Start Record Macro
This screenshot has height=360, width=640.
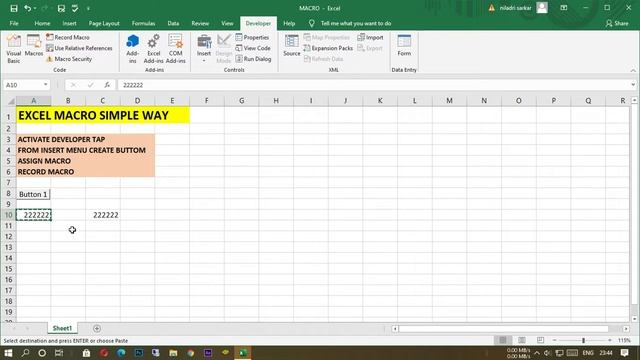click(x=68, y=37)
